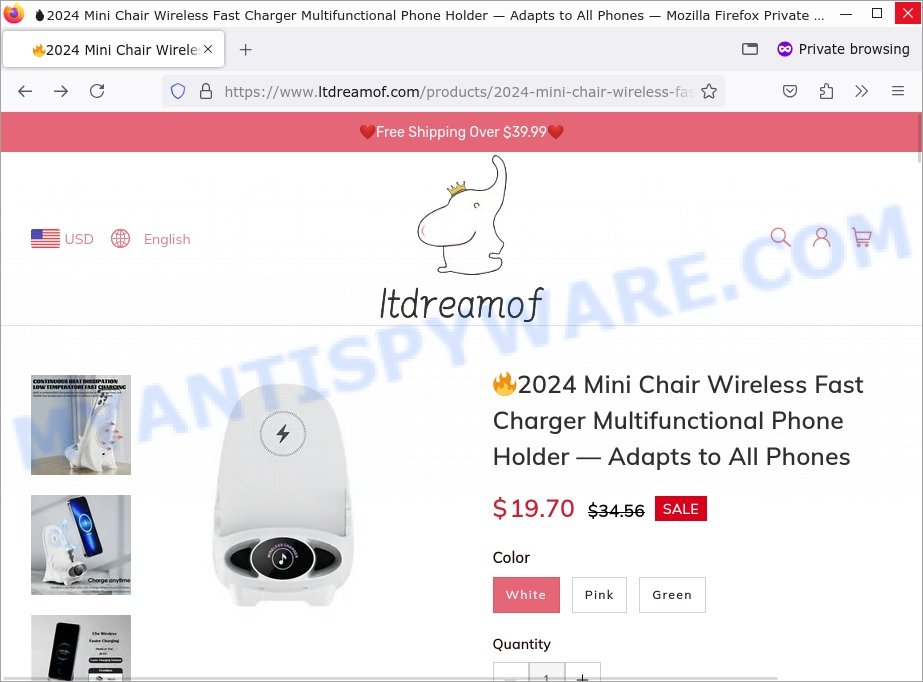Open a new browser tab

(245, 50)
